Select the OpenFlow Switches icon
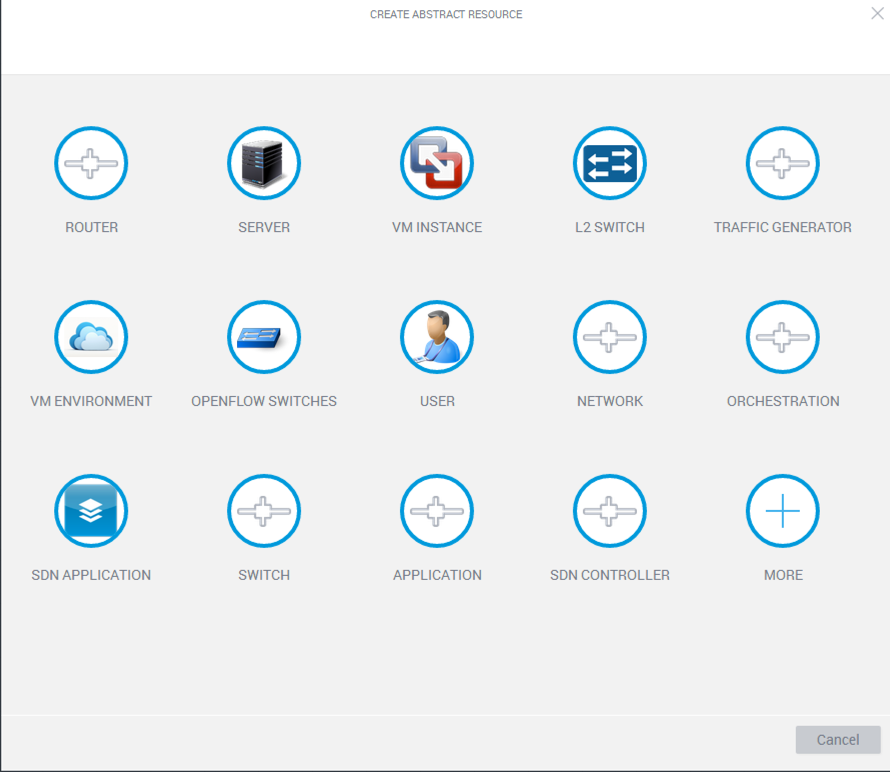Screen dimensions: 890x772 pos(264,337)
